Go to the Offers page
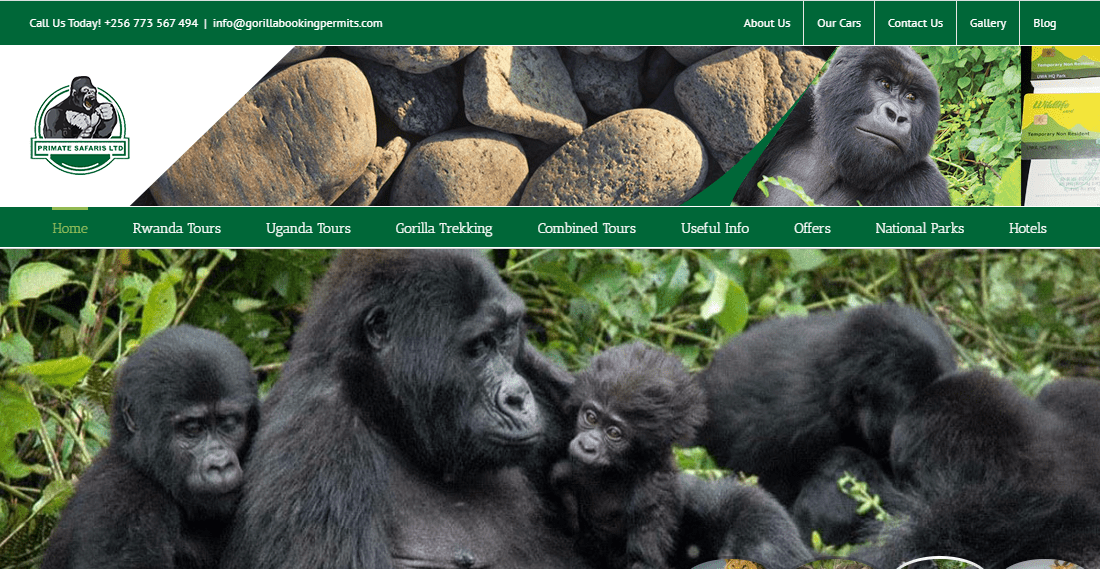Viewport: 1100px width, 569px height. point(812,228)
